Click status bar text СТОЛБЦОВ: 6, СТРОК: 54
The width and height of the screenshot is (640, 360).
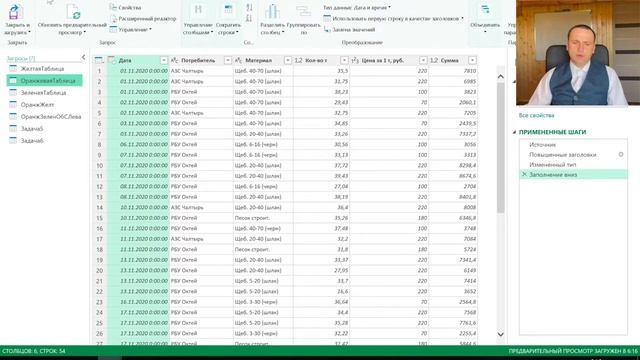tap(33, 351)
